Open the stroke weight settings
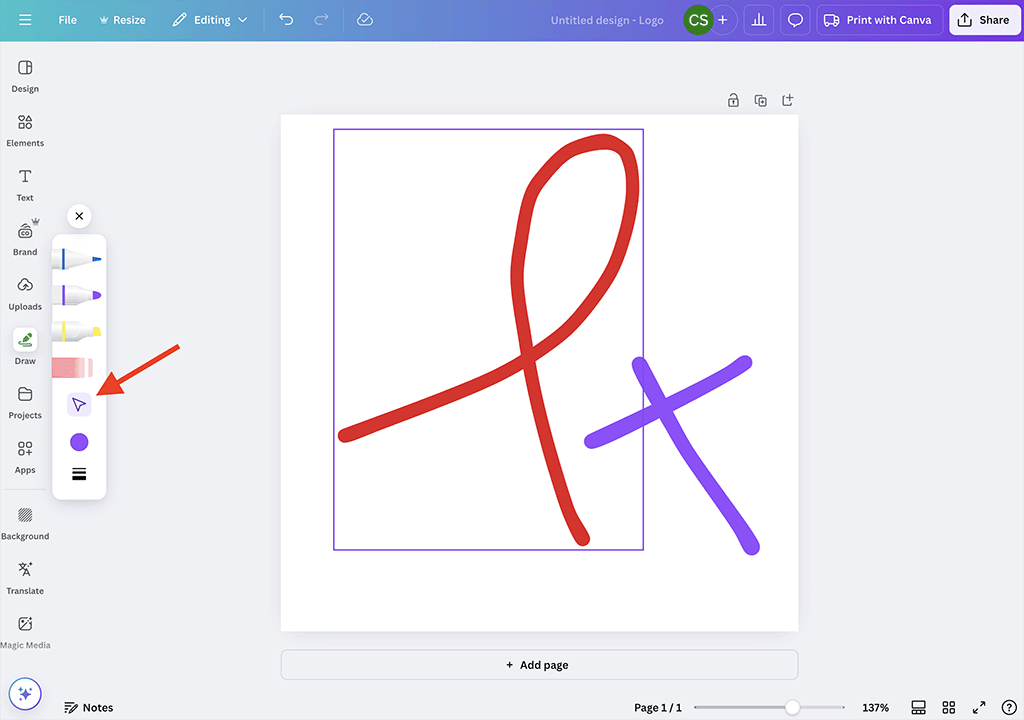Image resolution: width=1024 pixels, height=720 pixels. [79, 474]
